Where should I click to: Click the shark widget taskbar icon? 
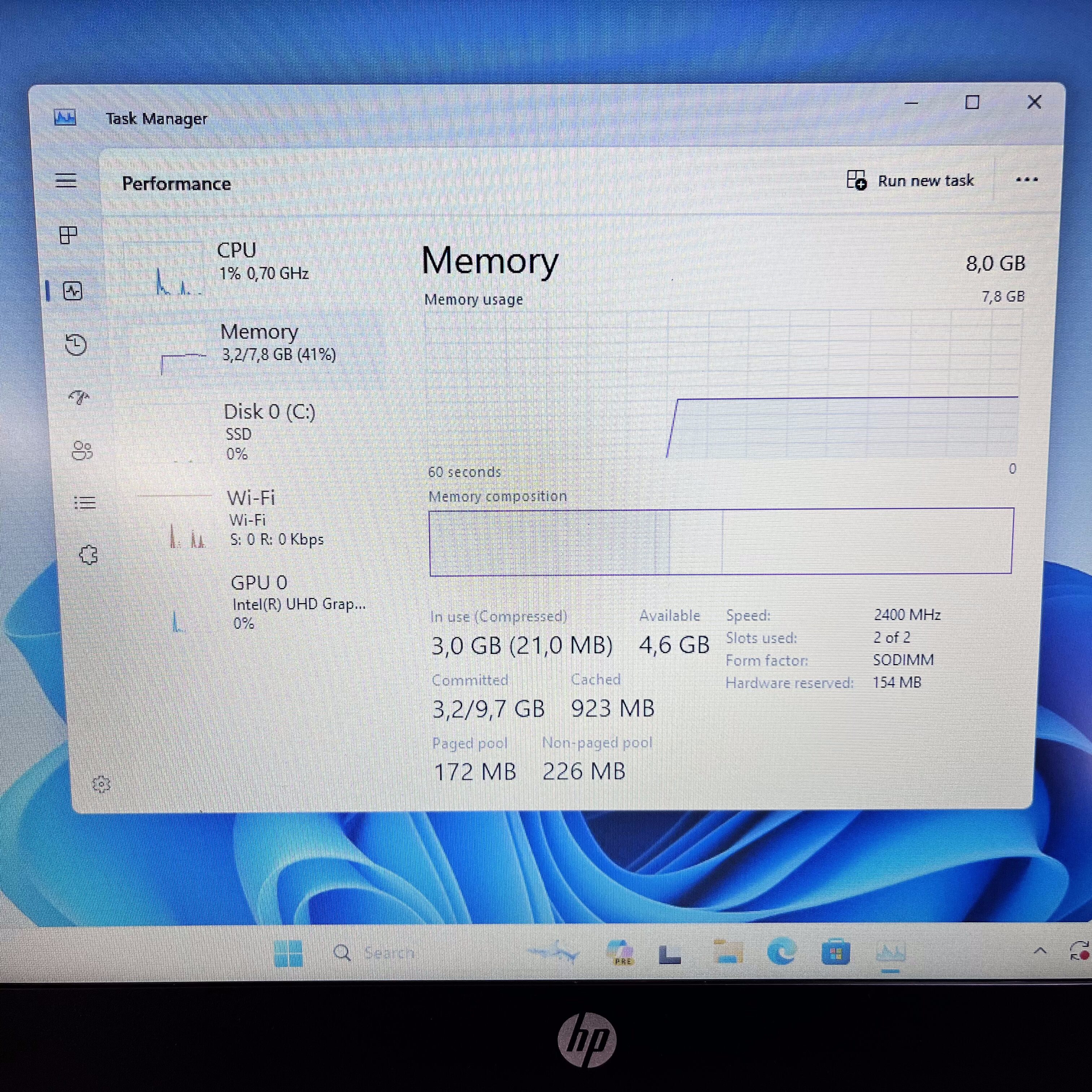pos(553,952)
